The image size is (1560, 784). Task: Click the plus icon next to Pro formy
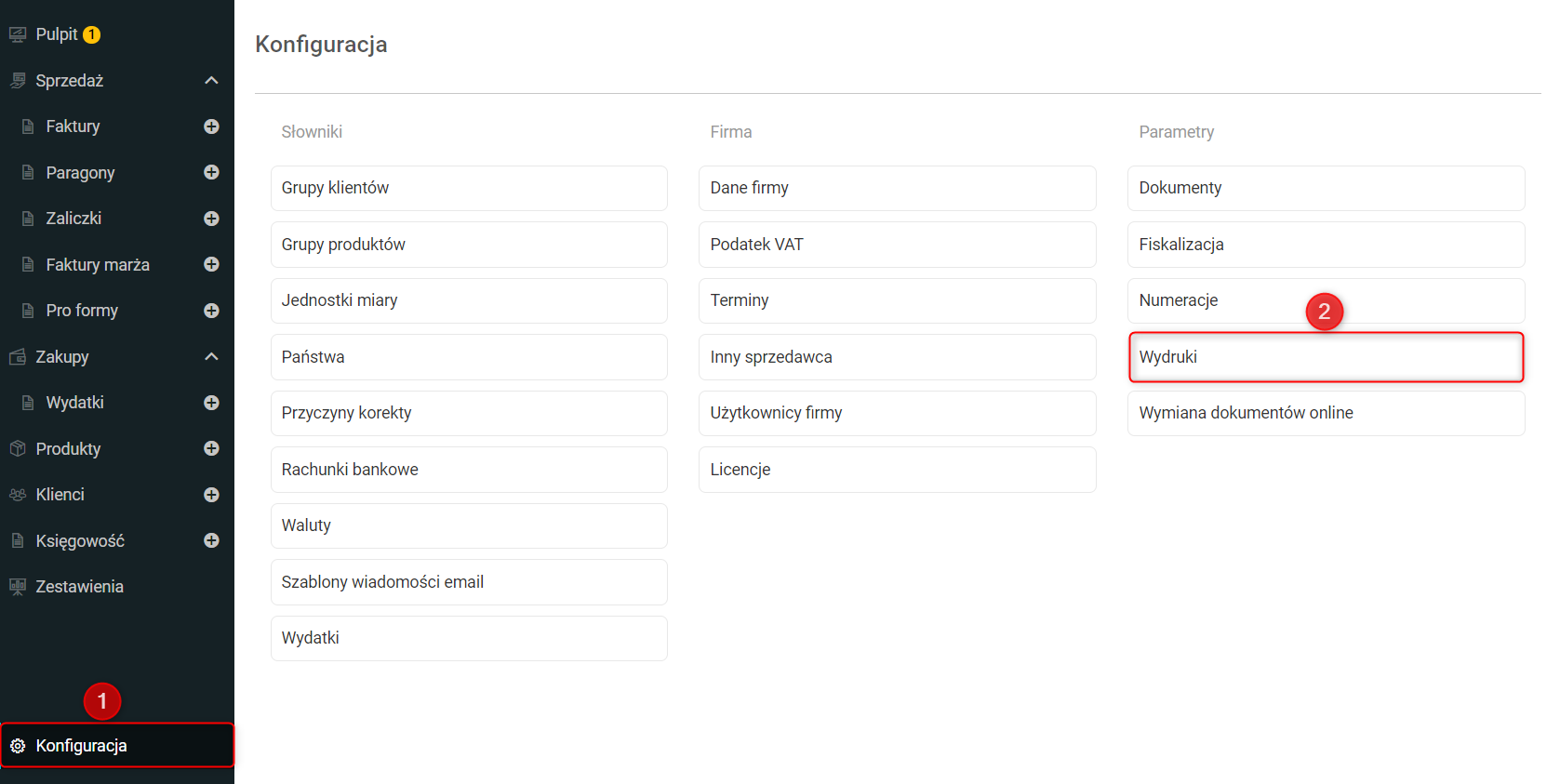pyautogui.click(x=211, y=311)
